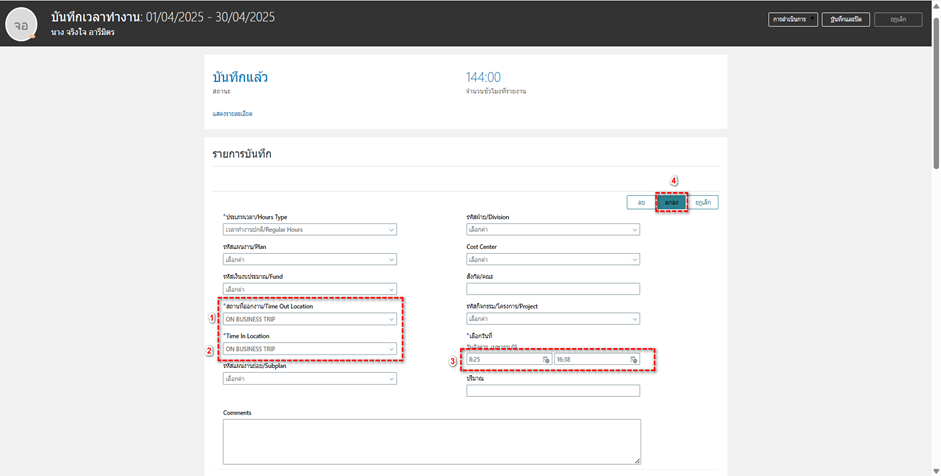This screenshot has height=476, width=941.
Task: Click ยกเลิก next to the ตกลง button
Action: 703,202
